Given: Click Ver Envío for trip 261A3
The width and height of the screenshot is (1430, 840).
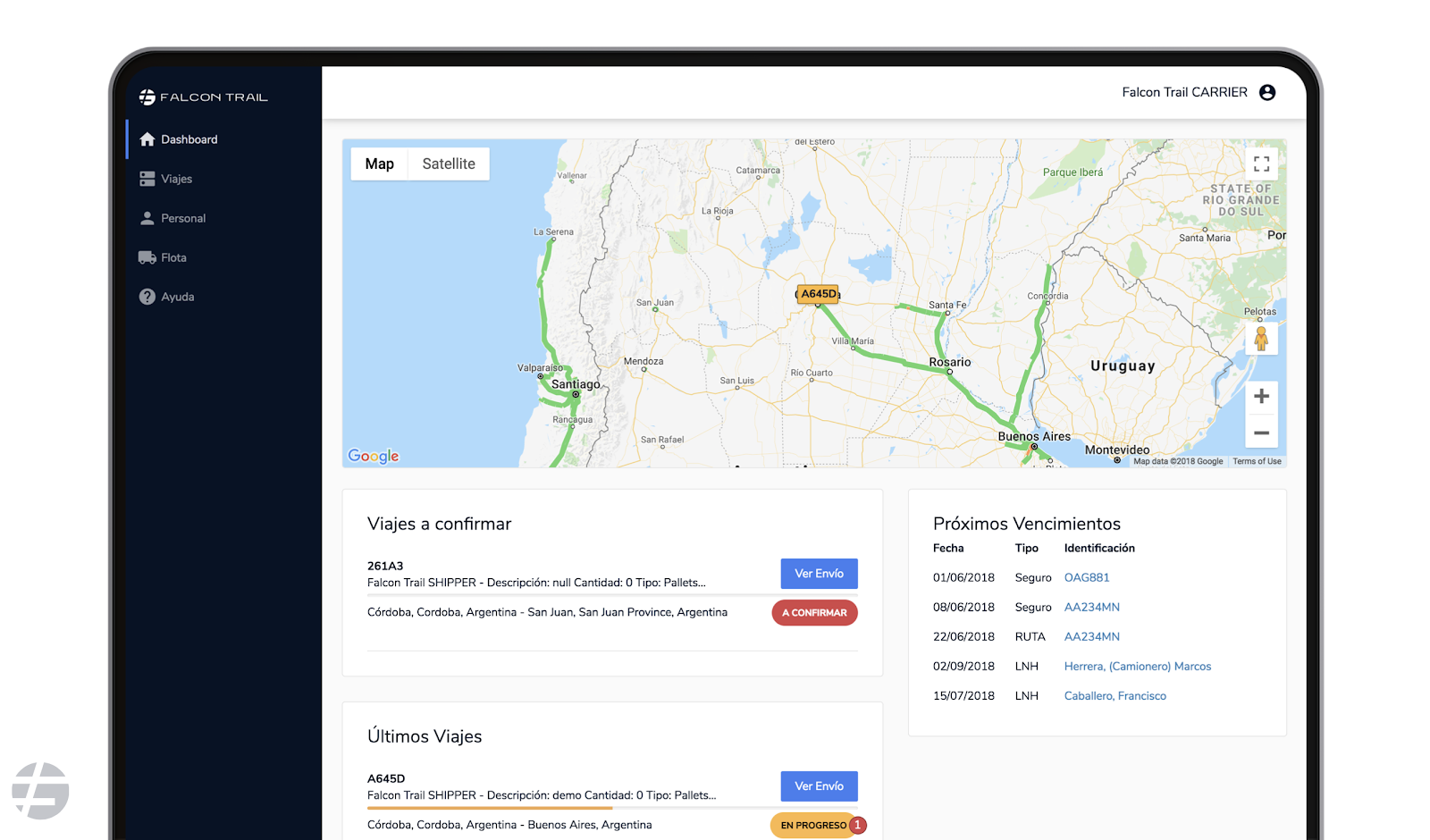Looking at the screenshot, I should point(819,574).
